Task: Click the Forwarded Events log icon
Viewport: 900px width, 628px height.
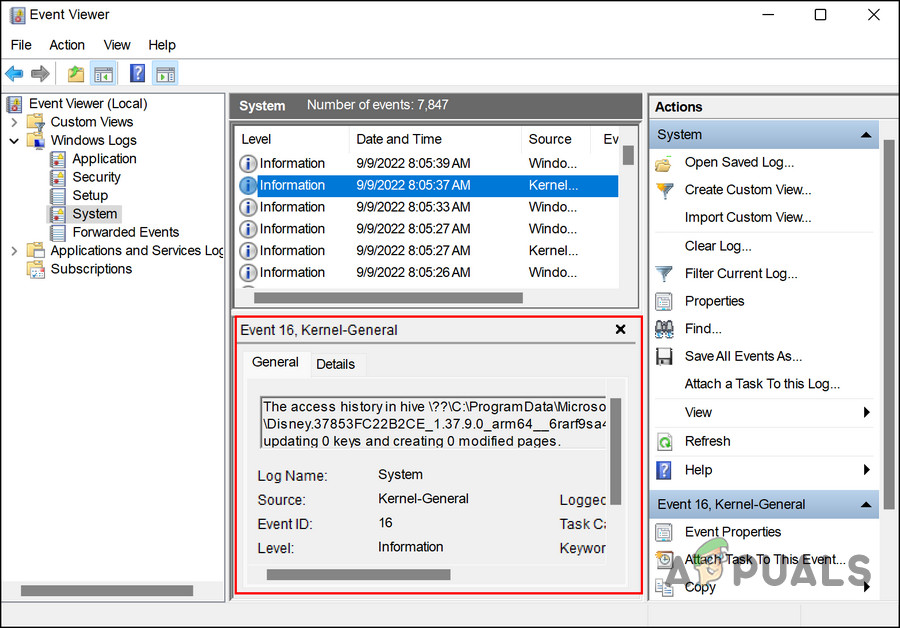Action: [57, 232]
